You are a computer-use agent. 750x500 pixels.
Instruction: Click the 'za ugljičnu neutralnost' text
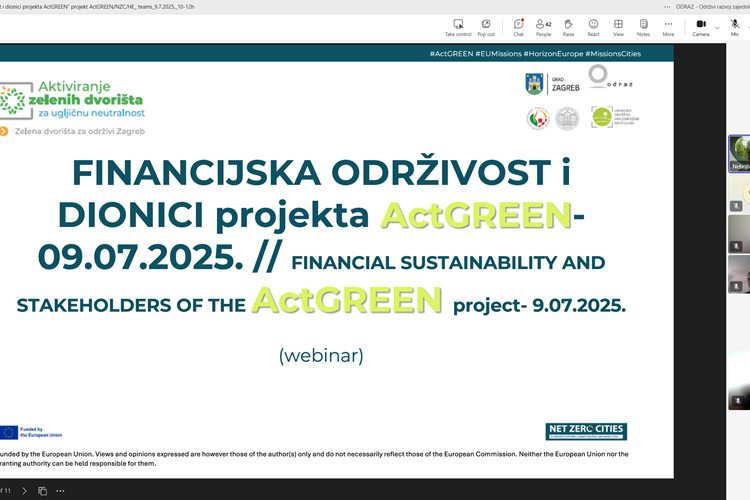[x=91, y=113]
